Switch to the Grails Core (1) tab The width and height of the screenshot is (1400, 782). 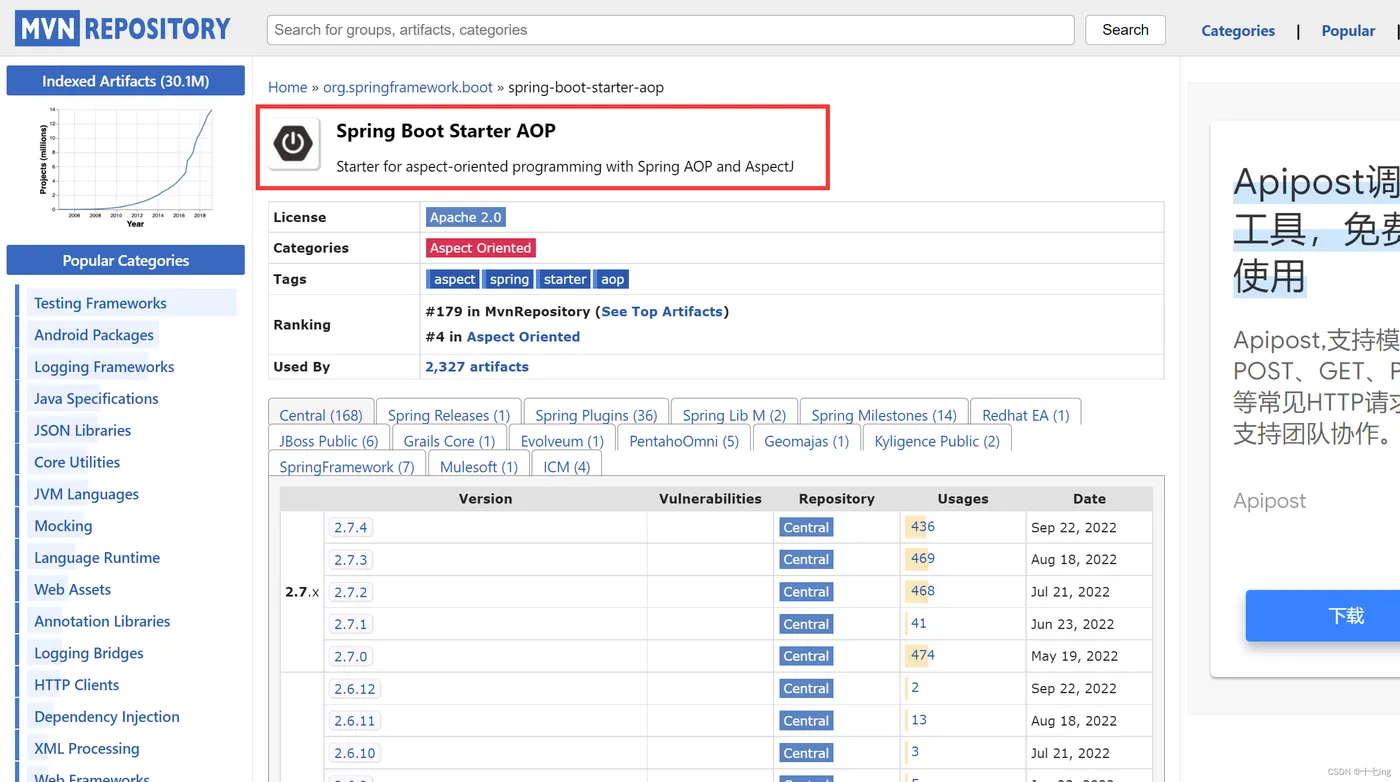(449, 440)
